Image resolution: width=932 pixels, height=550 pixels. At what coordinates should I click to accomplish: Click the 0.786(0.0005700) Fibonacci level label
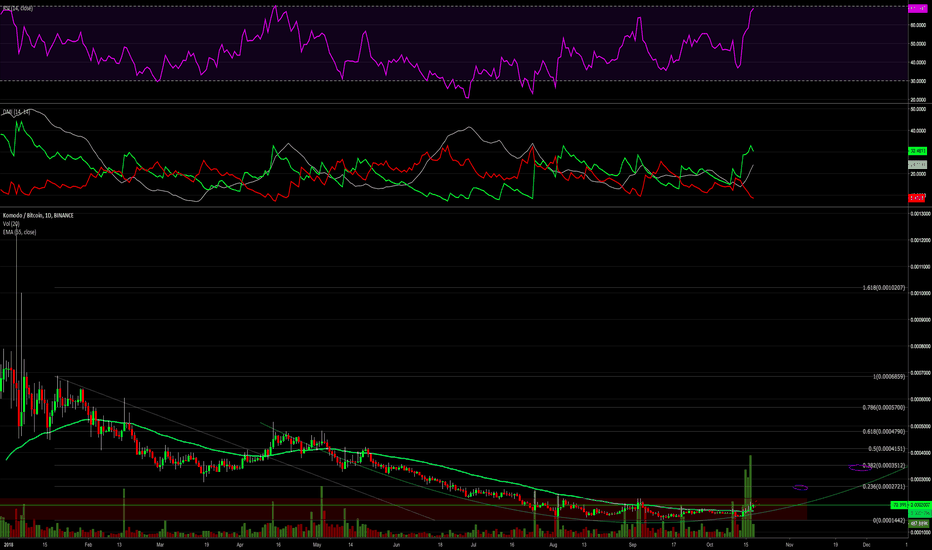[884, 407]
